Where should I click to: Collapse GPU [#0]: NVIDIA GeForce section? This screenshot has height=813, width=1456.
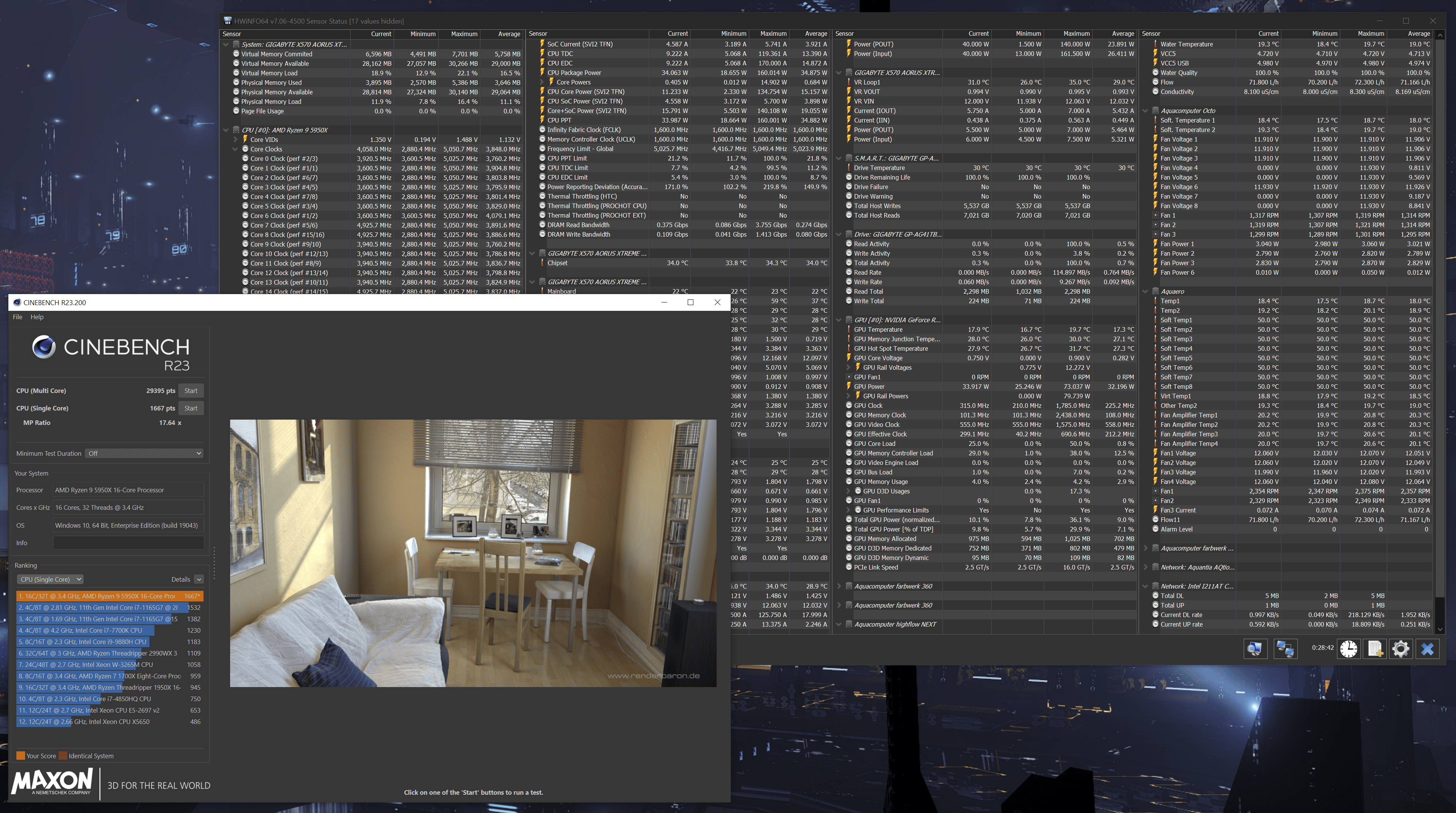tap(839, 320)
